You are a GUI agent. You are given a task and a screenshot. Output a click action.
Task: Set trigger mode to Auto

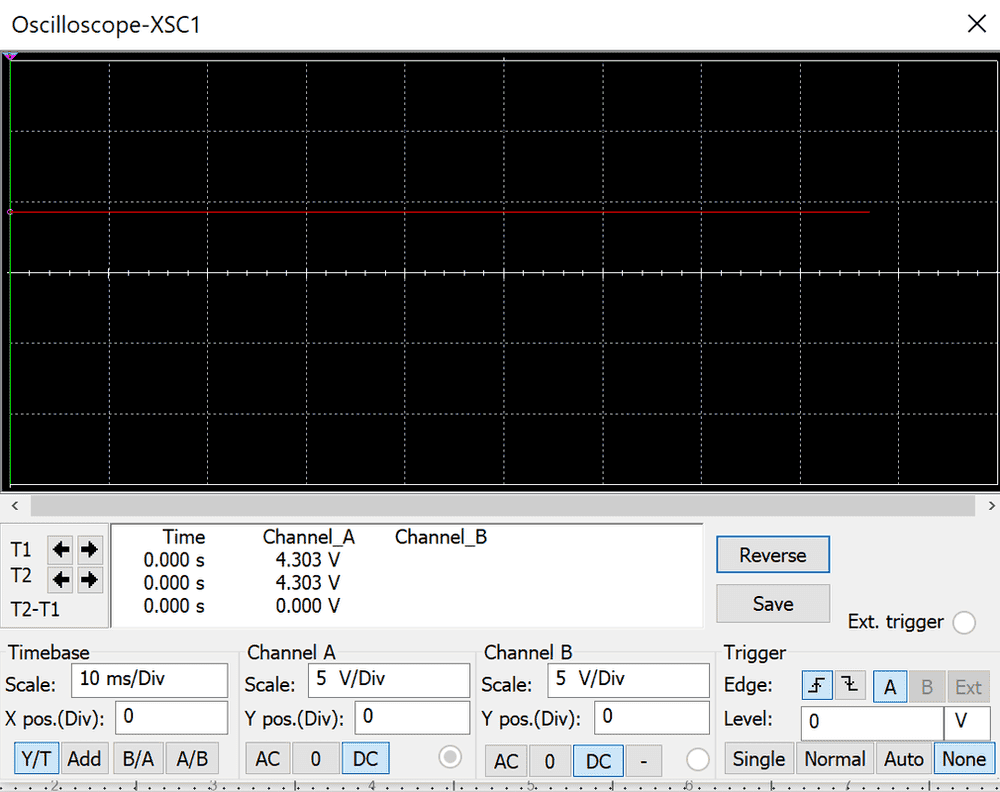(x=903, y=759)
